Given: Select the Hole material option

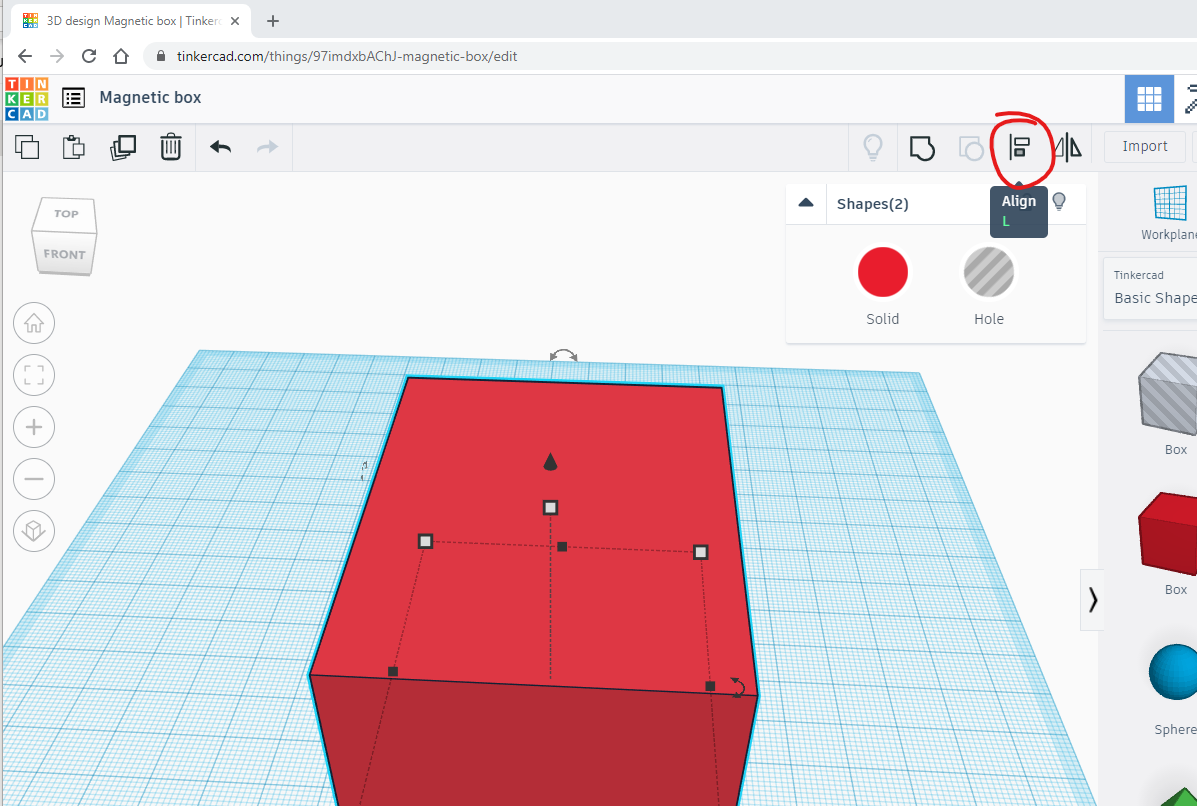Looking at the screenshot, I should [988, 272].
